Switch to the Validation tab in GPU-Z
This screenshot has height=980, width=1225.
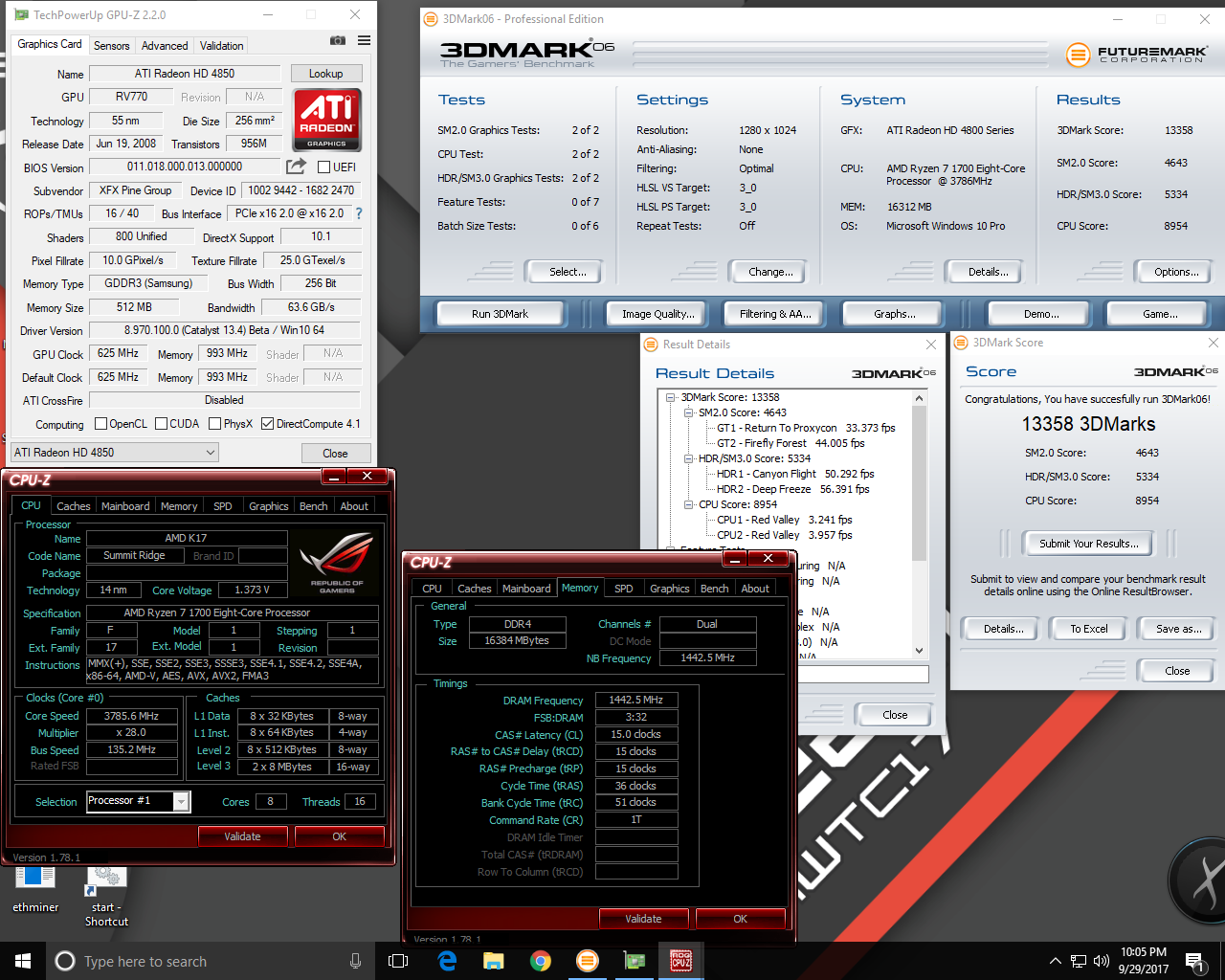(x=221, y=45)
